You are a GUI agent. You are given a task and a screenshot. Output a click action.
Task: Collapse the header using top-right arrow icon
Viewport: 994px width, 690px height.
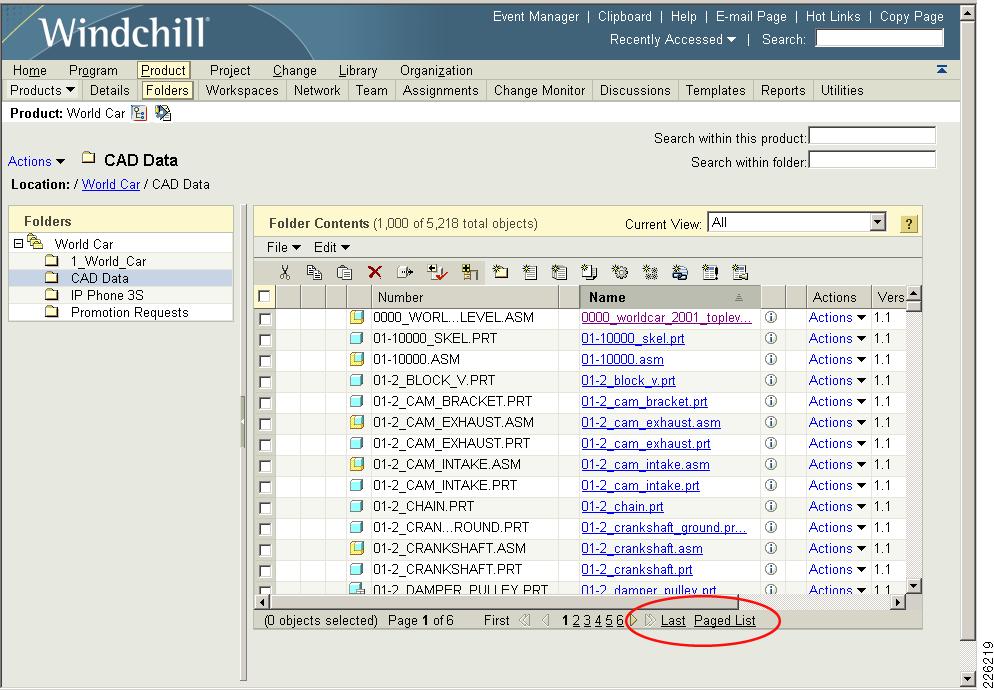942,70
